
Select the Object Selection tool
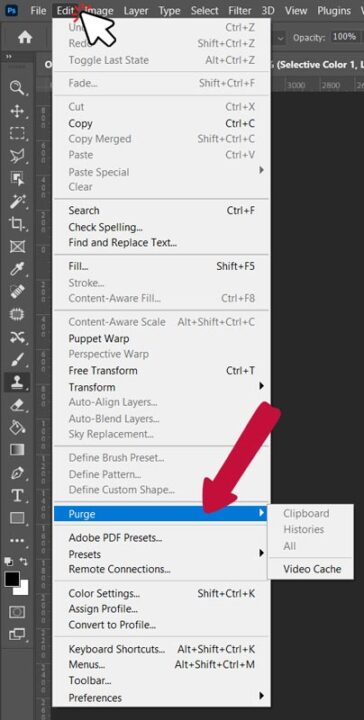pos(17,178)
